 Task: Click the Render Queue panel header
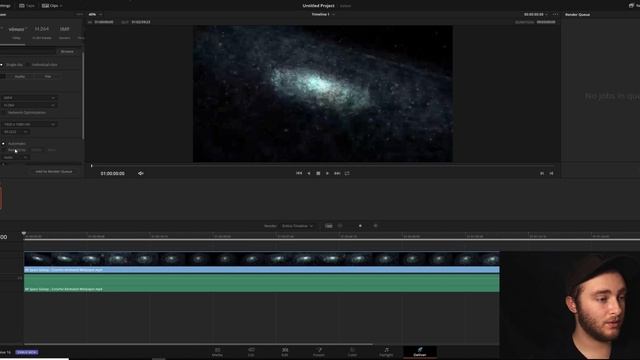click(x=578, y=15)
